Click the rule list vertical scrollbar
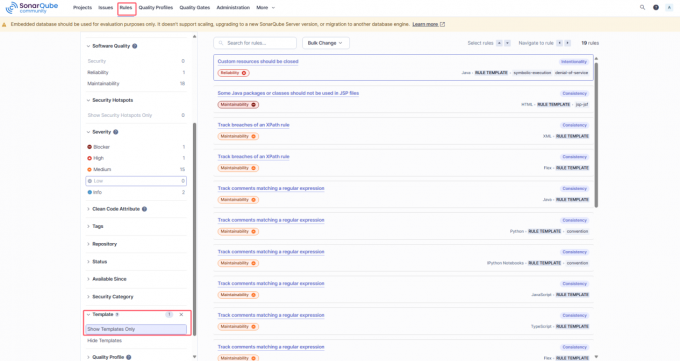Viewport: 680px width, 361px height. pyautogui.click(x=596, y=135)
